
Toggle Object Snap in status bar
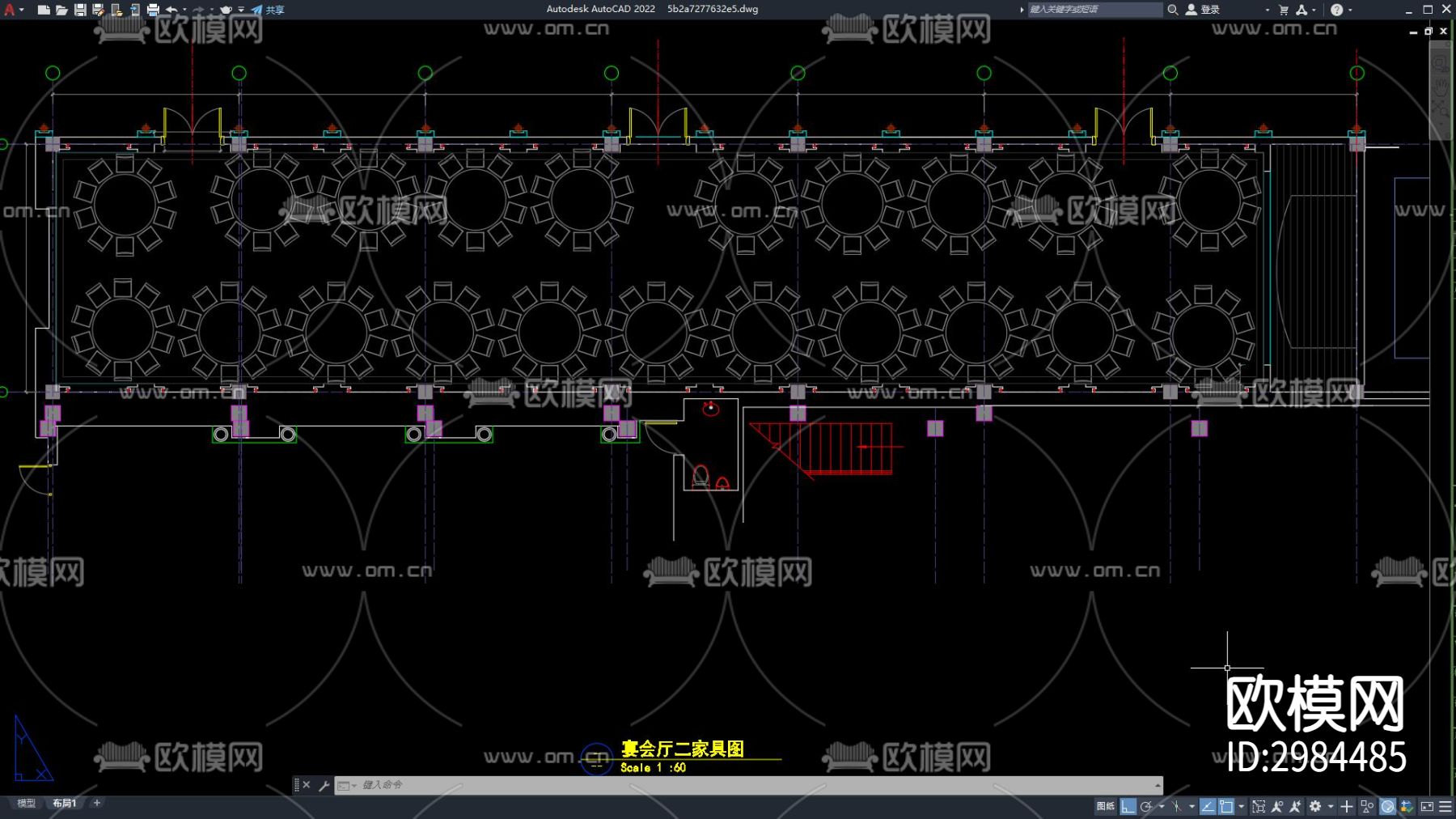tap(1226, 806)
